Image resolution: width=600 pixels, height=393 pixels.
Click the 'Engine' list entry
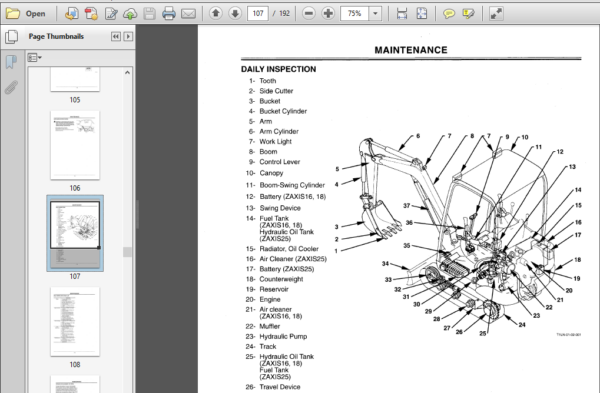point(270,300)
